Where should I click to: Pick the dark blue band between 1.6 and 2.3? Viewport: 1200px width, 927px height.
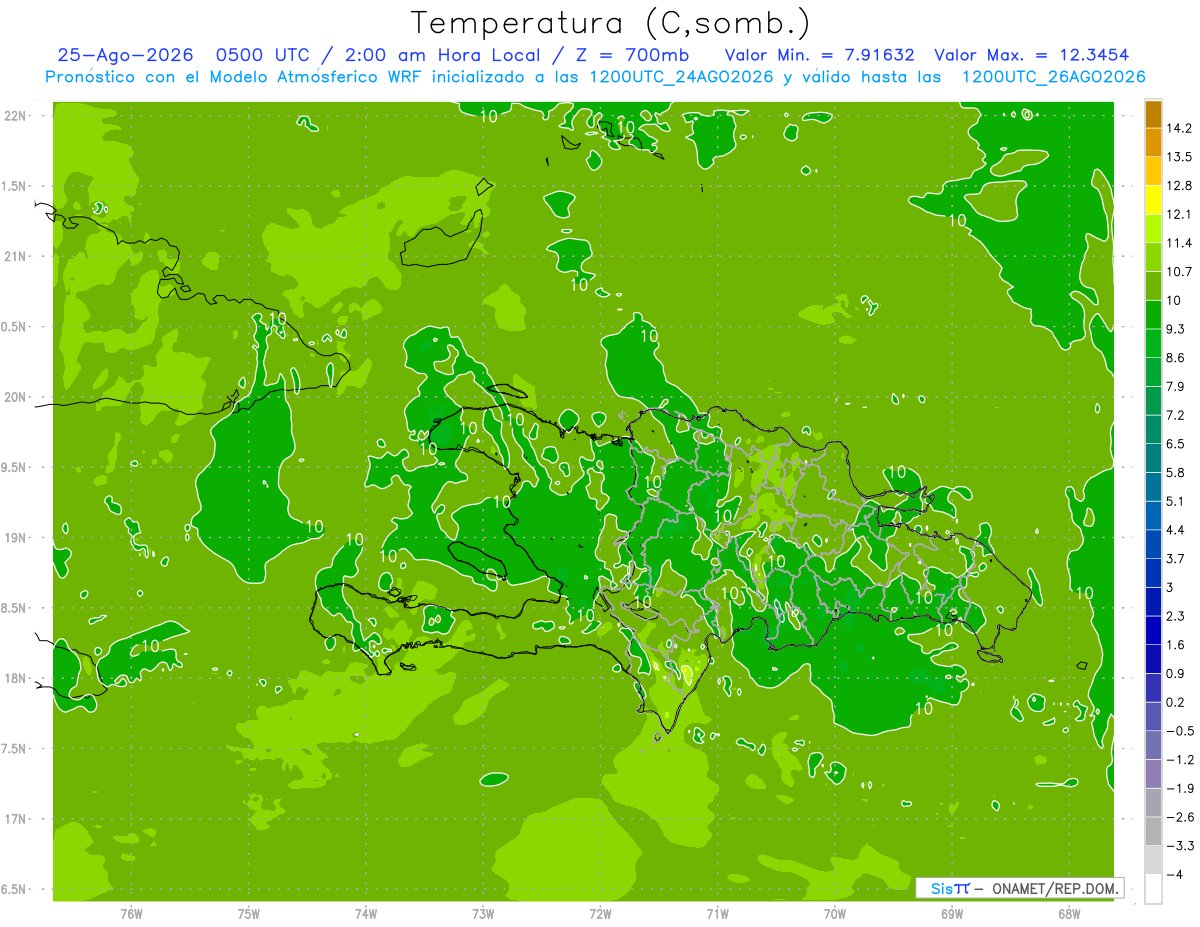coord(1153,630)
